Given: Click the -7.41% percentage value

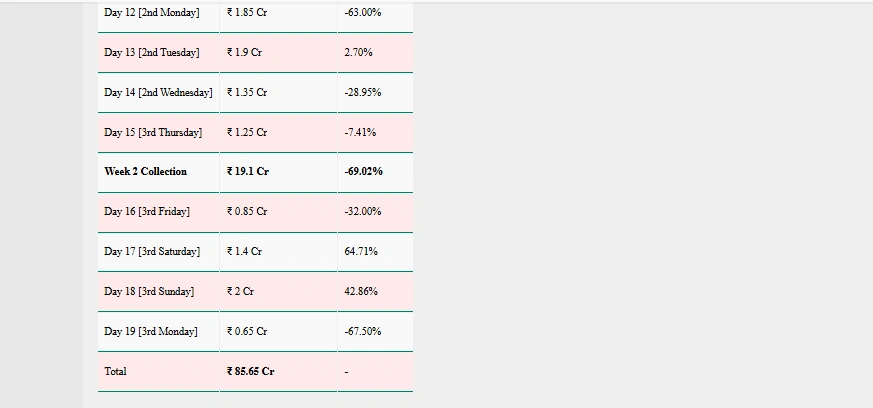Looking at the screenshot, I should pos(360,132).
